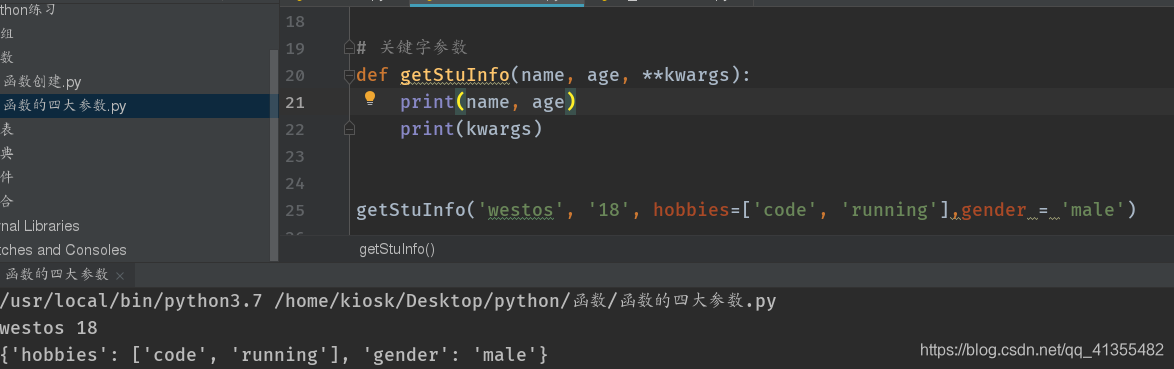Select the External Libraries node in project tree
This screenshot has width=1174, height=369.
point(40,225)
